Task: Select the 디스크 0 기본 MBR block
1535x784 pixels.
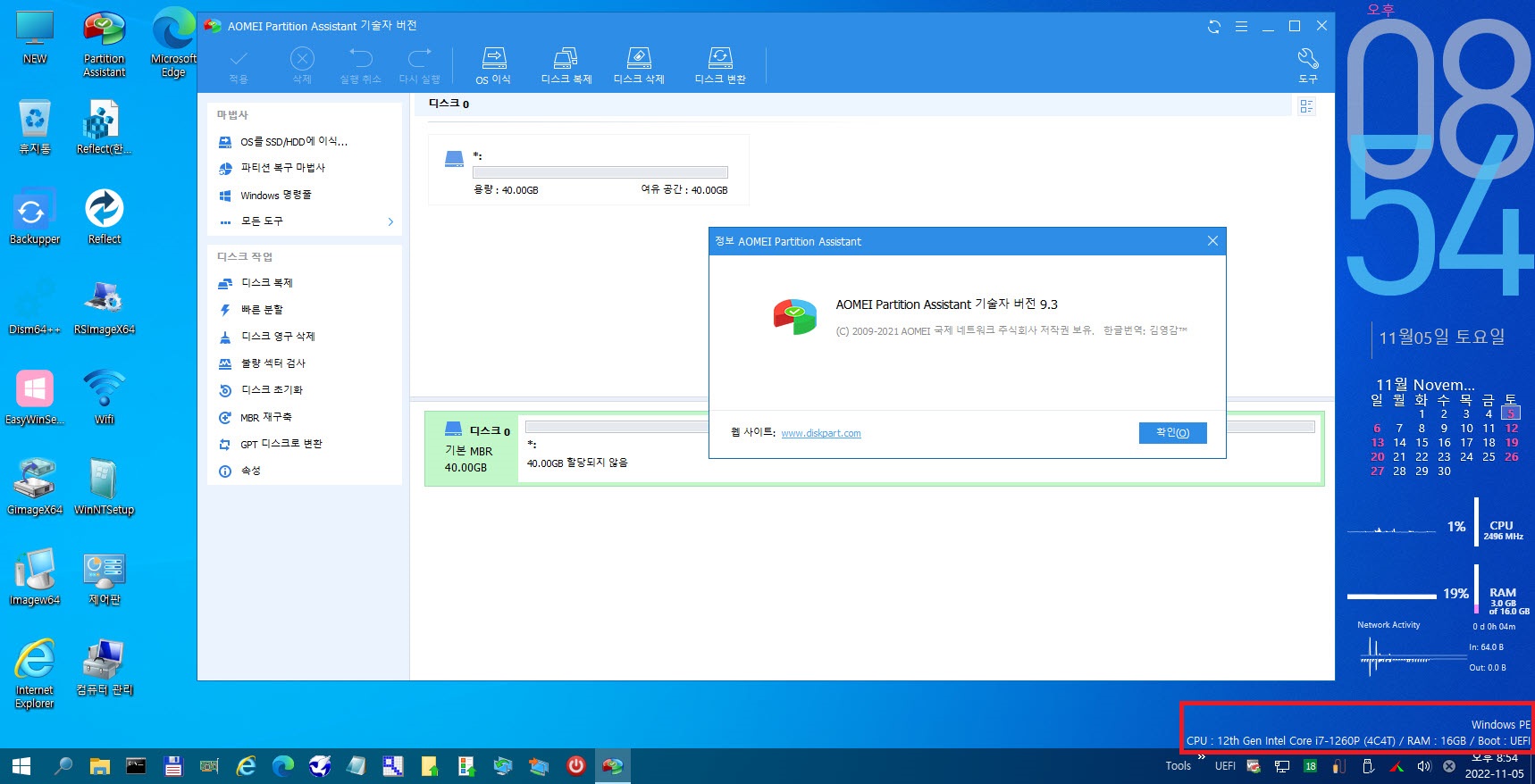Action: click(x=472, y=448)
